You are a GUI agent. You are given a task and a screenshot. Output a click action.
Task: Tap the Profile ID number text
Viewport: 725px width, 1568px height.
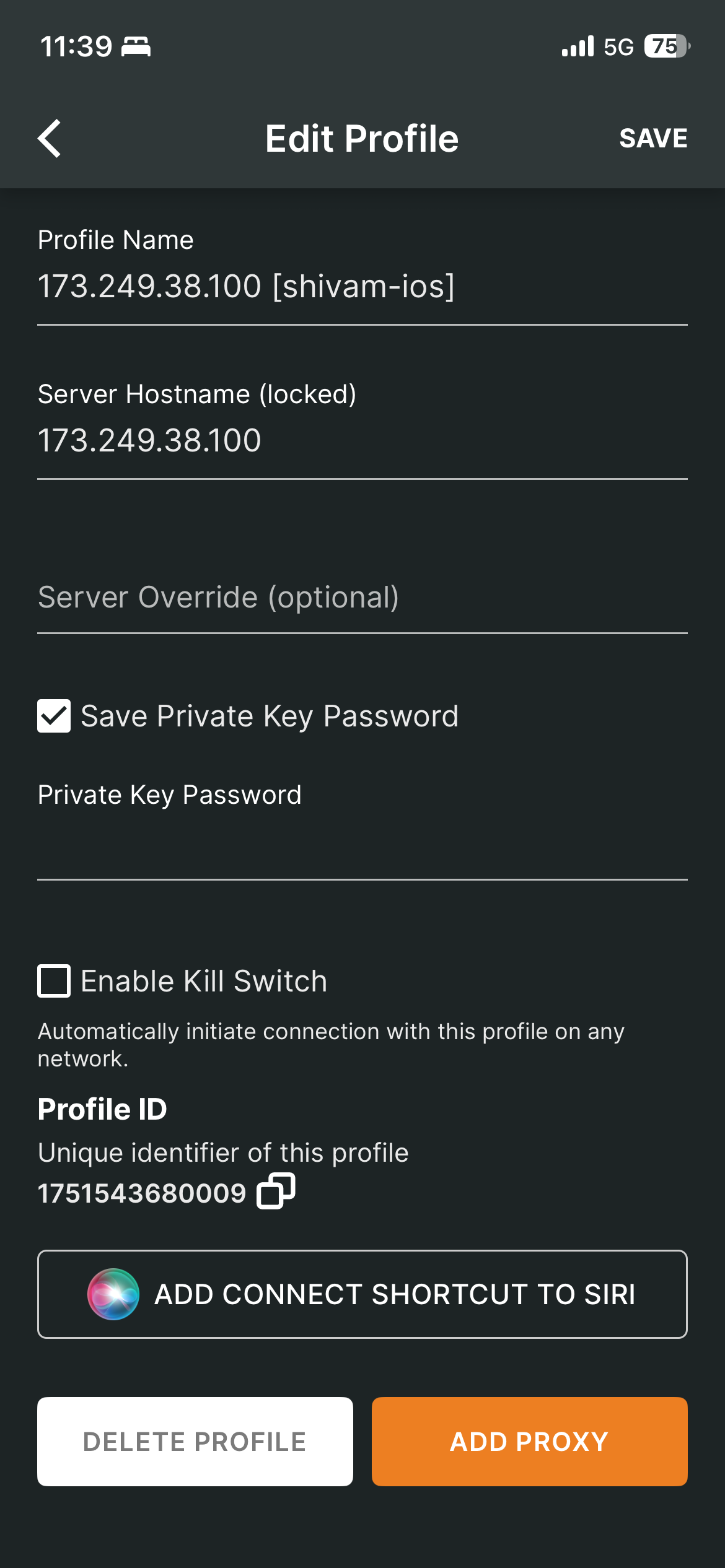click(x=142, y=1193)
